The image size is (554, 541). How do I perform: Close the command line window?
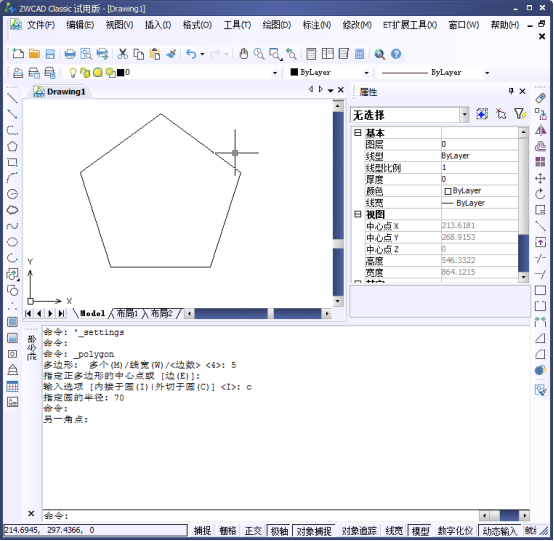31,513
